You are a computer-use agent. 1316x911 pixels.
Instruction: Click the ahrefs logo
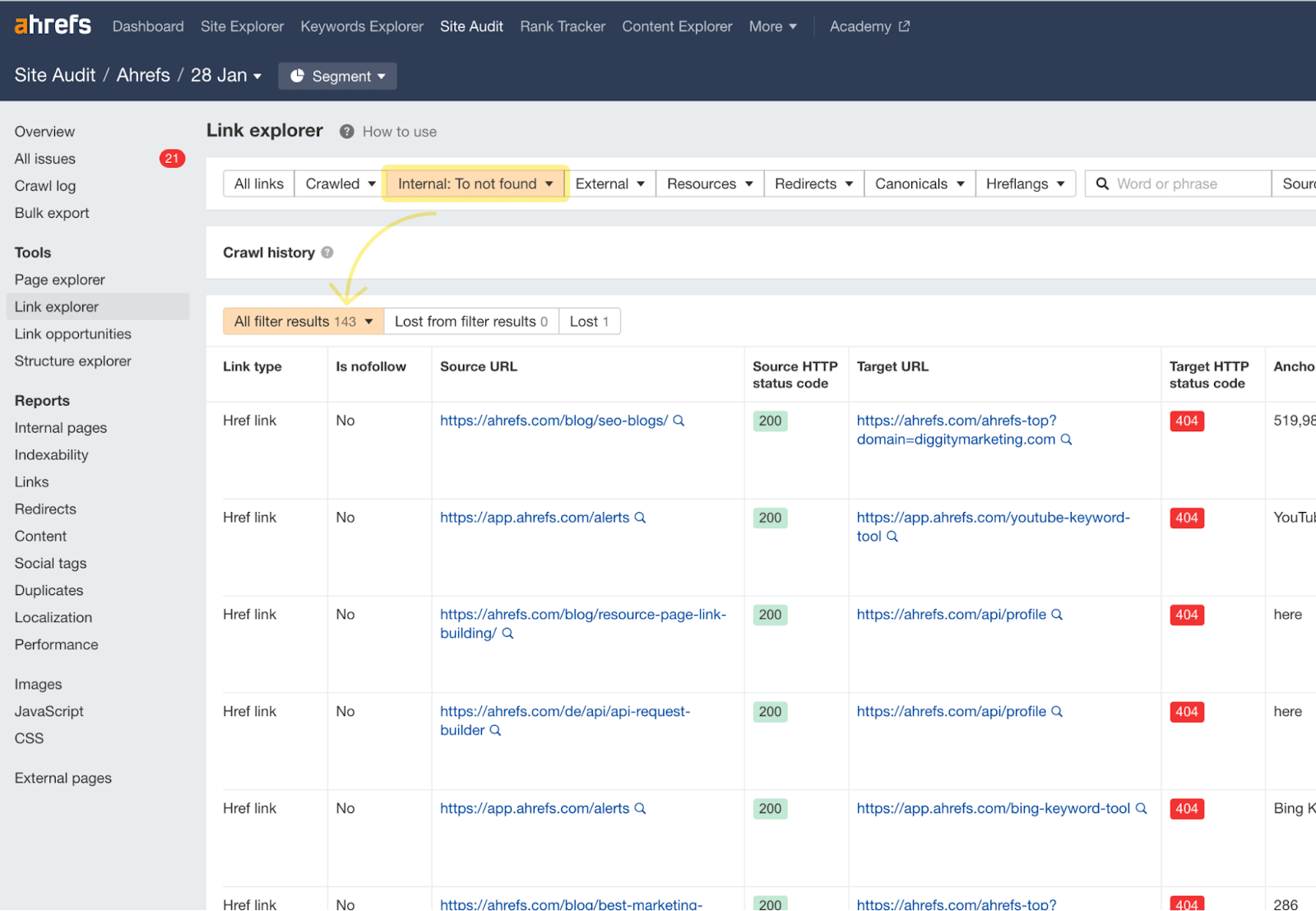pos(52,24)
